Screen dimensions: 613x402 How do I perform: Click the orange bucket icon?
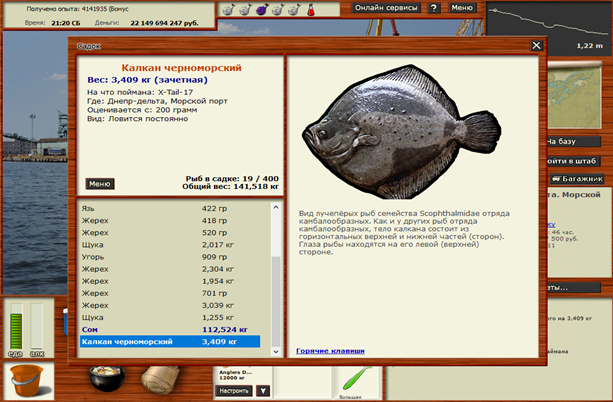click(x=28, y=380)
